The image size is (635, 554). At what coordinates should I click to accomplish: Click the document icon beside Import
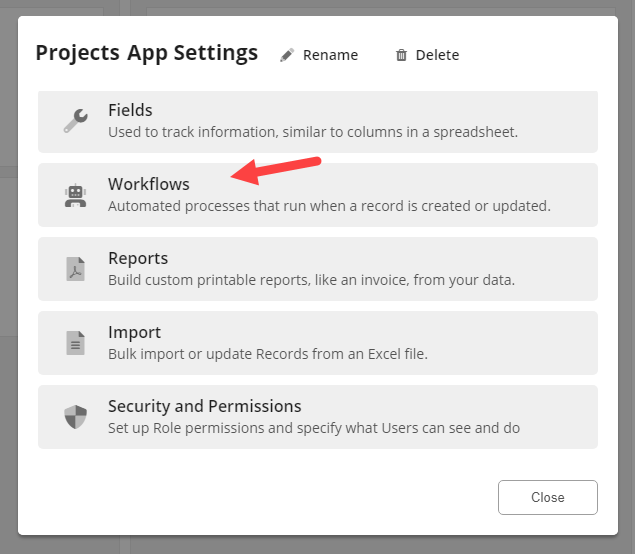pyautogui.click(x=75, y=343)
